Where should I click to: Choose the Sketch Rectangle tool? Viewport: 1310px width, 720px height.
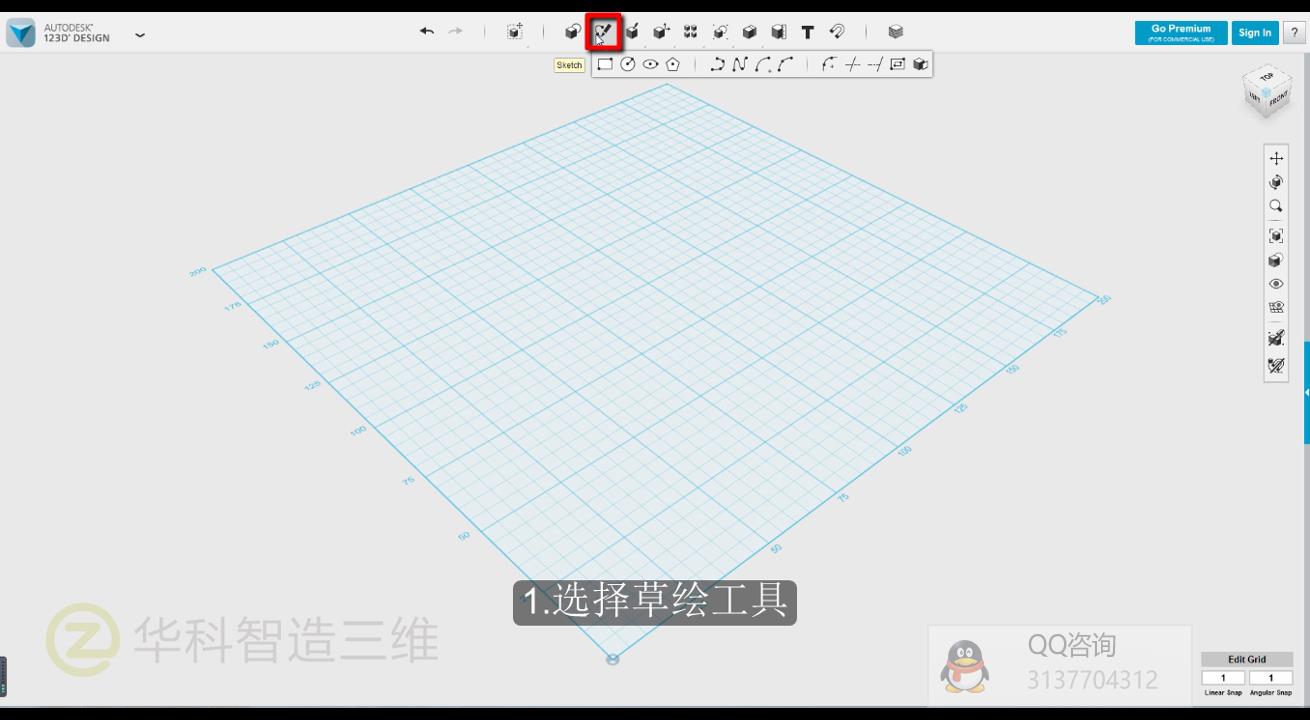(605, 65)
